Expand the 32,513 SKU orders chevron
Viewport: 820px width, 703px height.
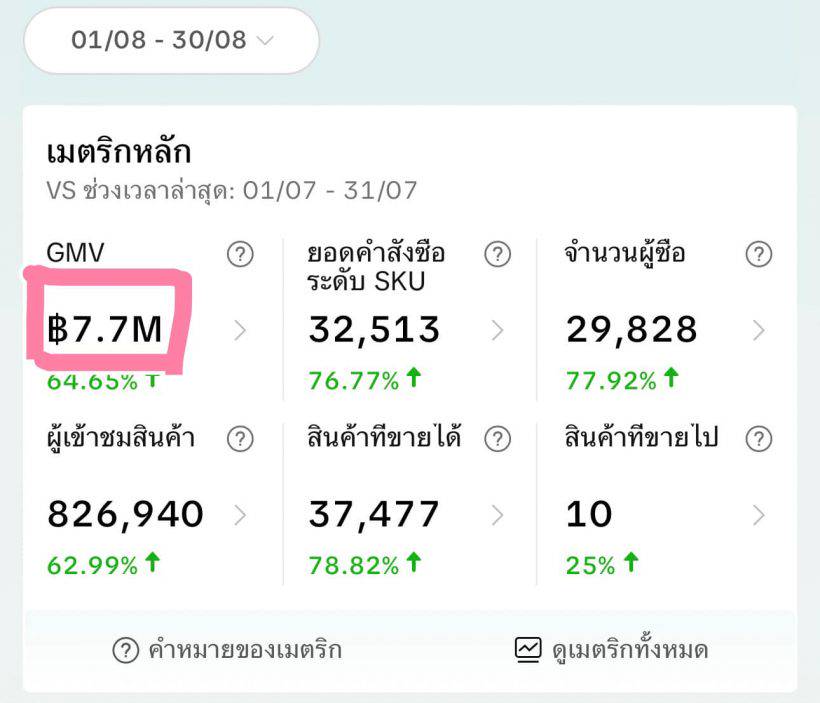[497, 330]
